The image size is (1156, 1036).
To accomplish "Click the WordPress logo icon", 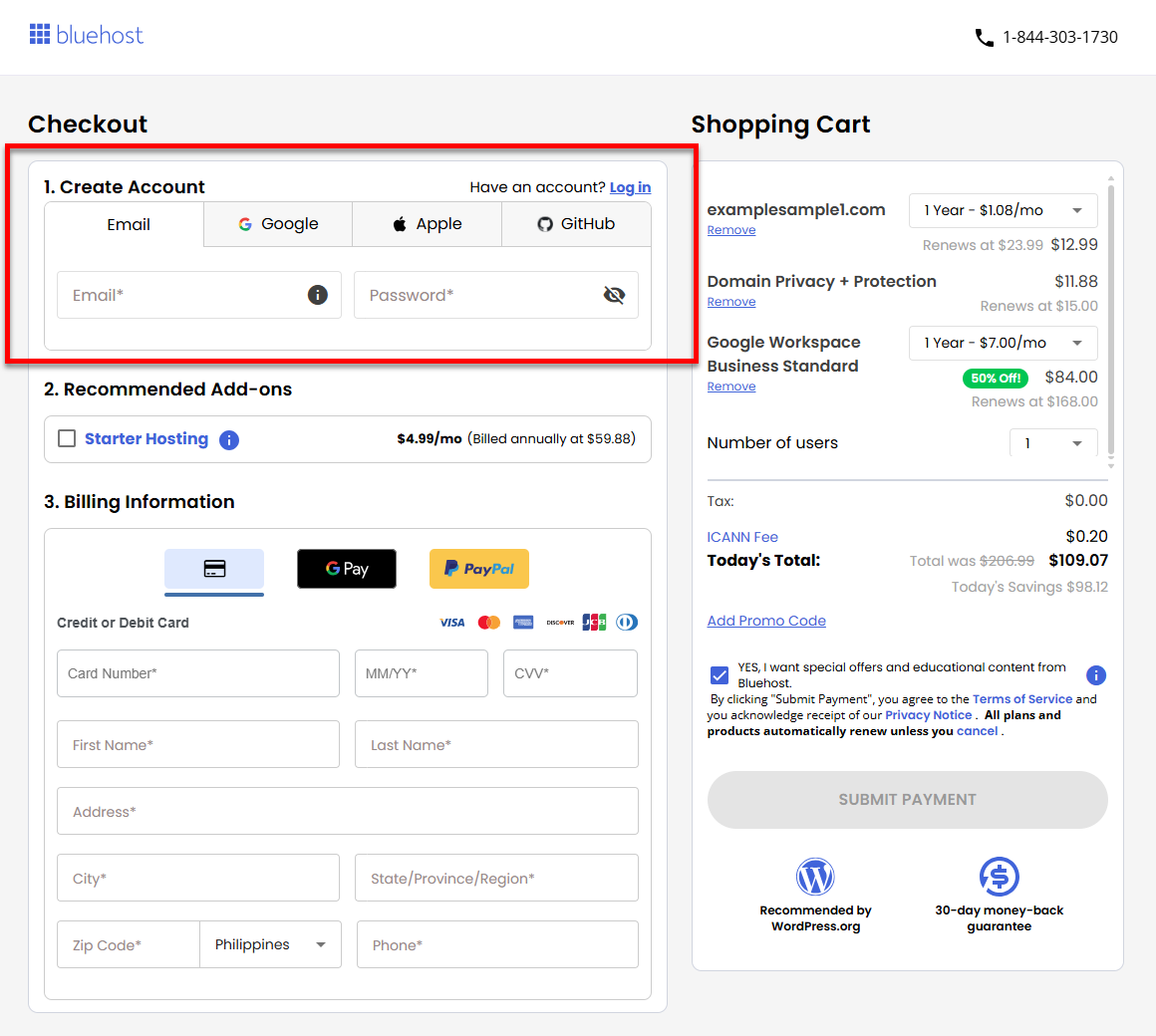I will (x=815, y=877).
